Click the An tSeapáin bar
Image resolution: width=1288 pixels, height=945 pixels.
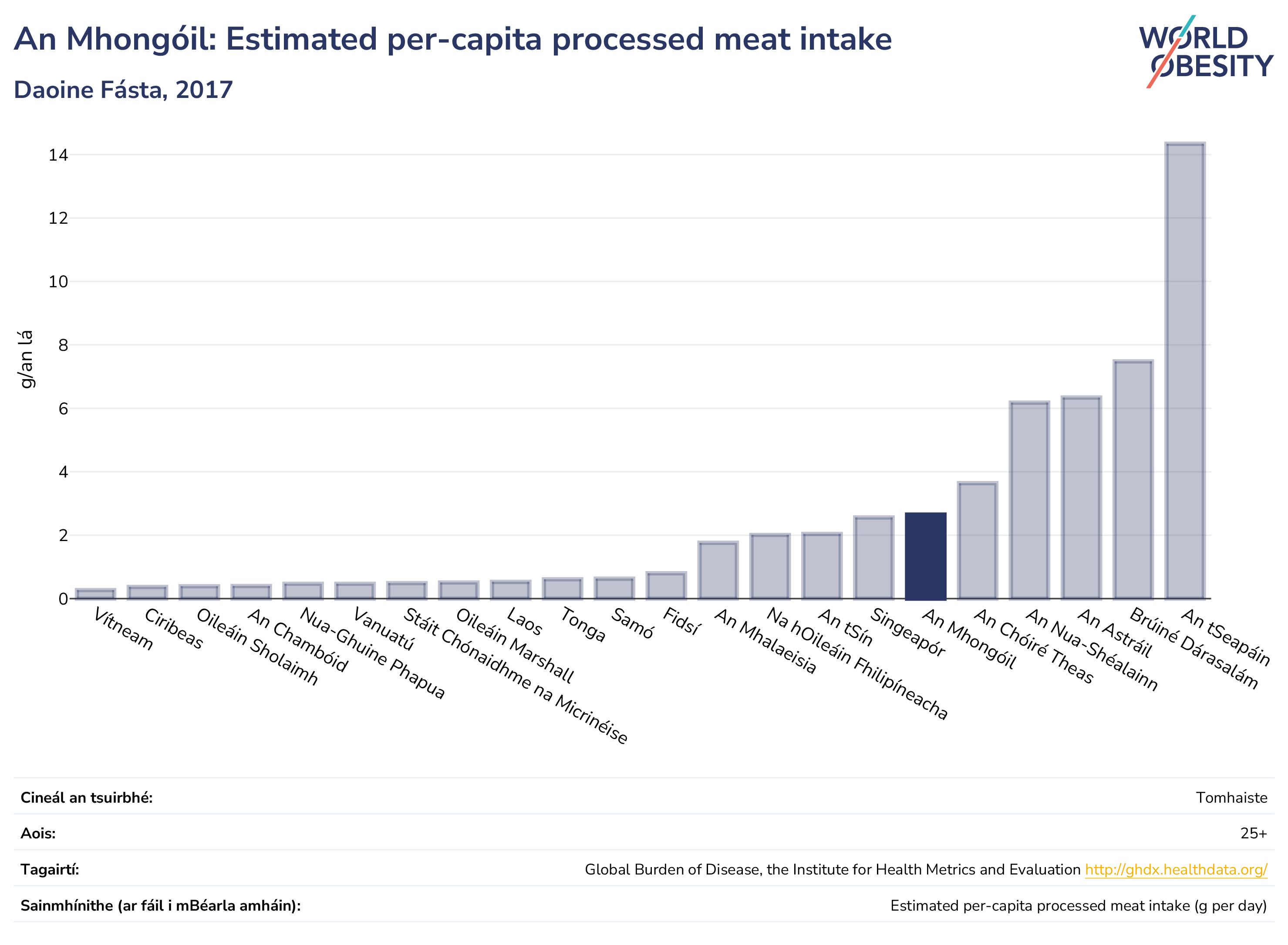[1185, 371]
